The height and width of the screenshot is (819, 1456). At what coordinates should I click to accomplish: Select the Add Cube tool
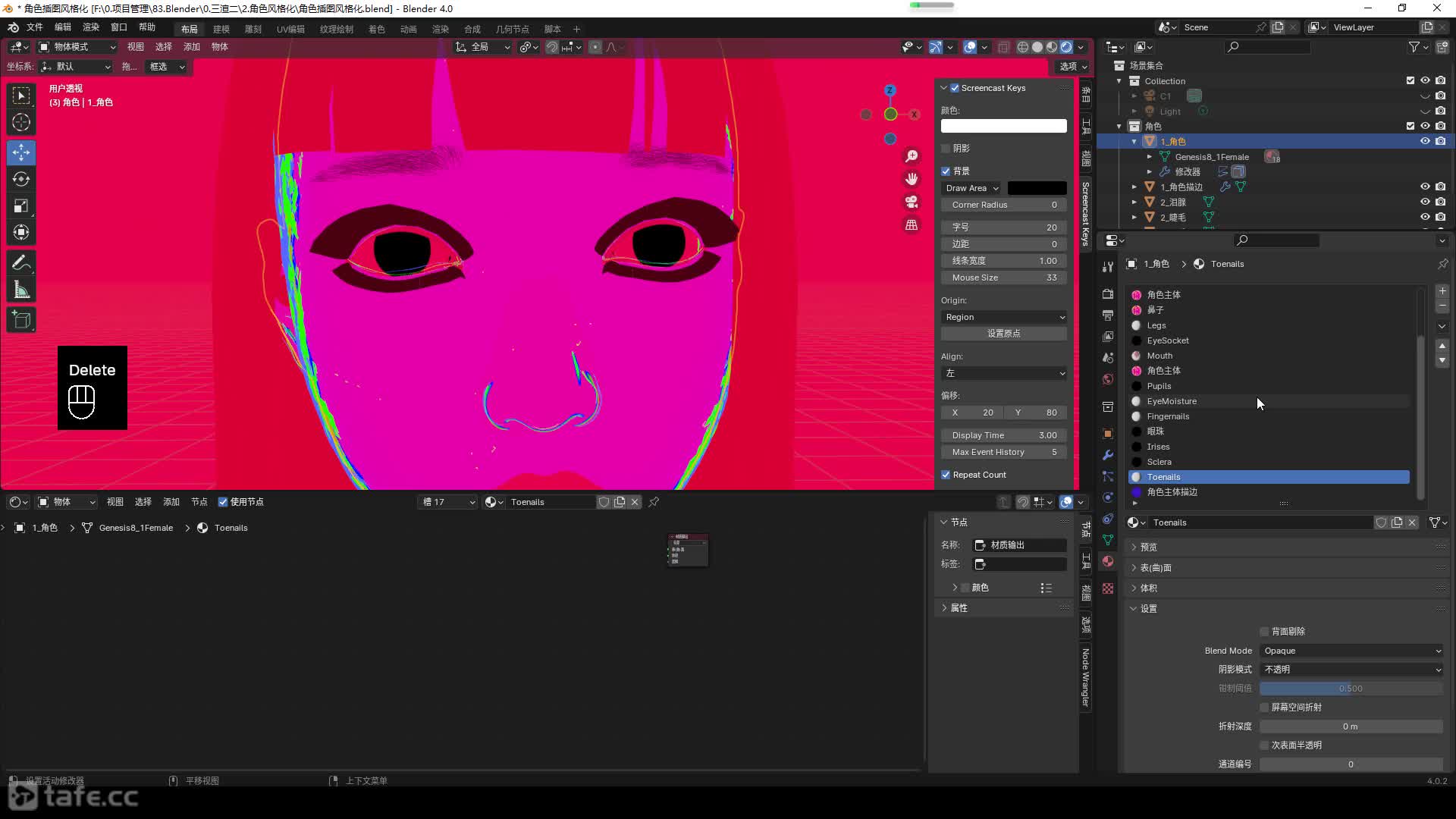[x=21, y=320]
